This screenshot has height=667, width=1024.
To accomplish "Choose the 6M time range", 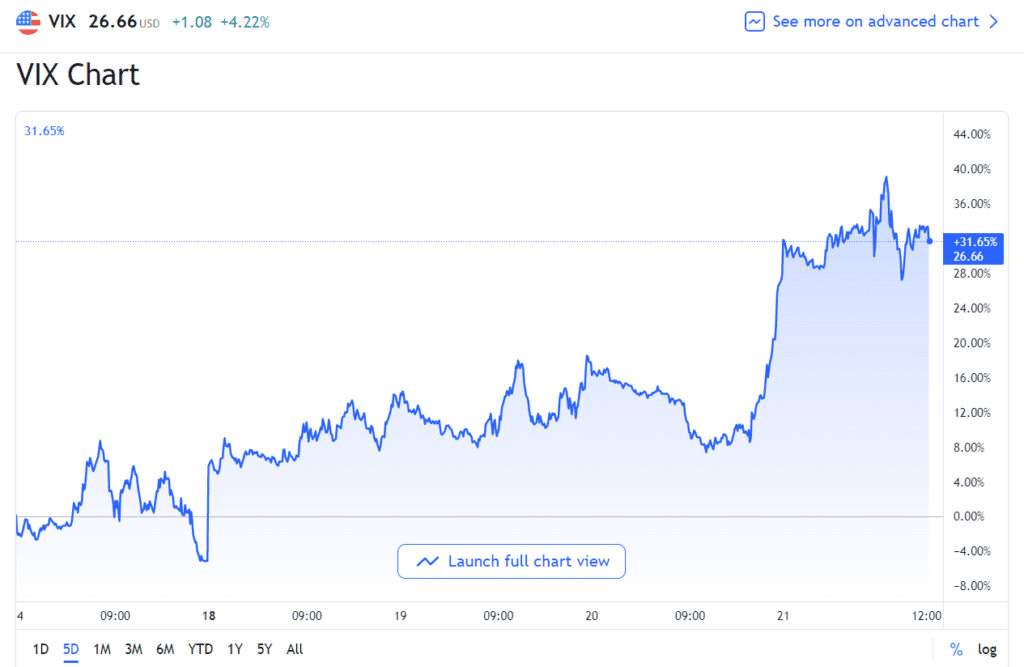I will [165, 649].
